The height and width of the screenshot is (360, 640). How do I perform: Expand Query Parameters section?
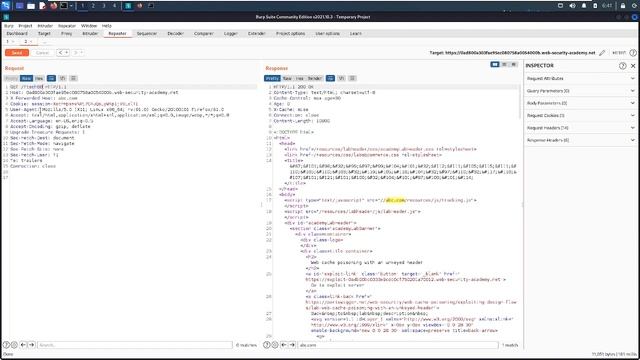[x=581, y=91]
